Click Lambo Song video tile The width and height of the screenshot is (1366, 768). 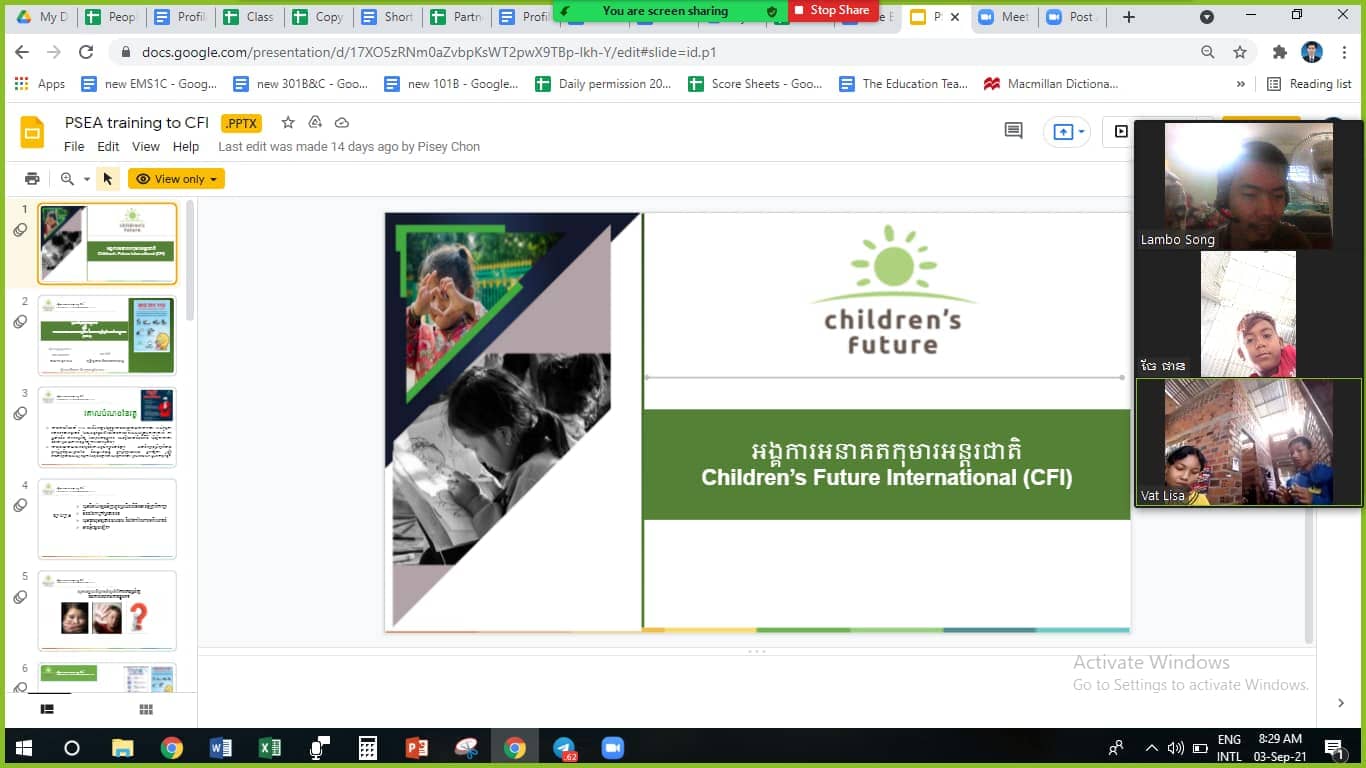1249,185
